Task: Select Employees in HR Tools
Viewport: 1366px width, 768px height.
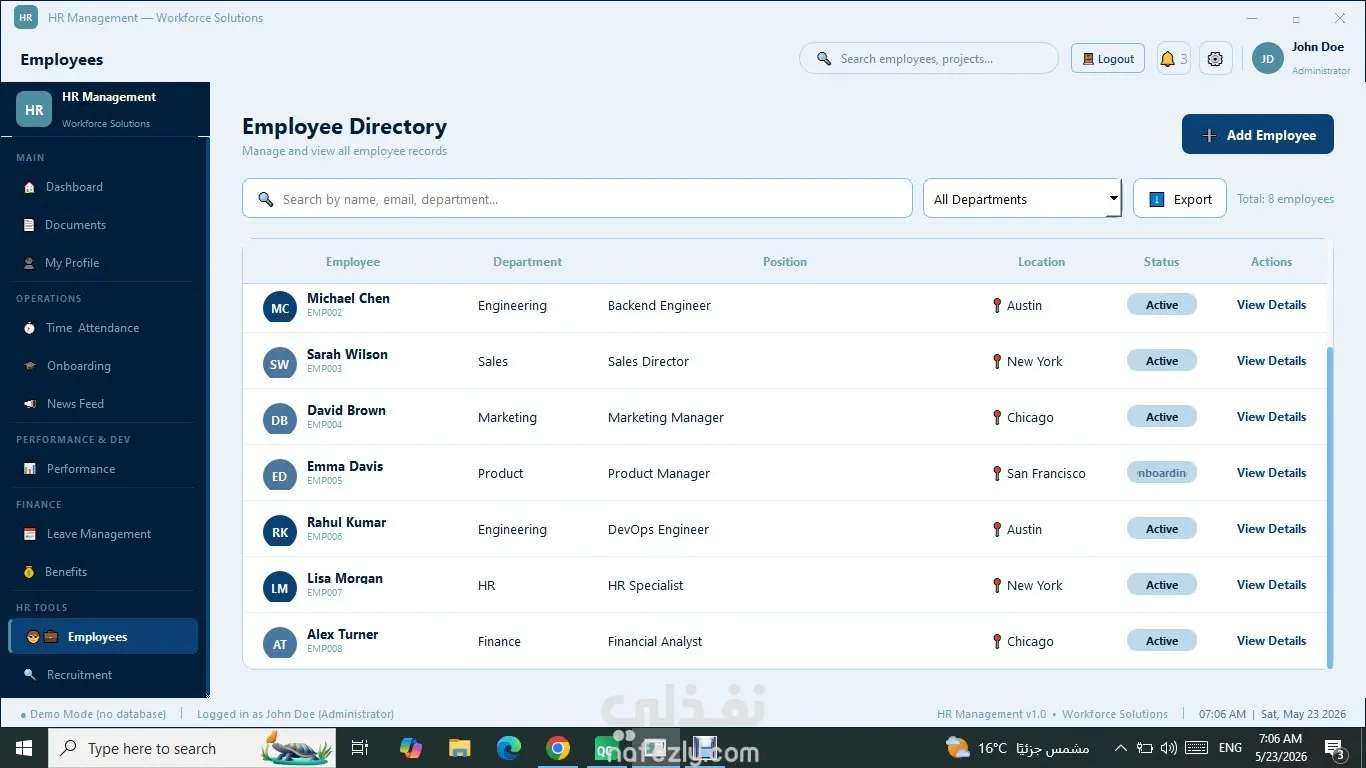Action: pos(104,637)
